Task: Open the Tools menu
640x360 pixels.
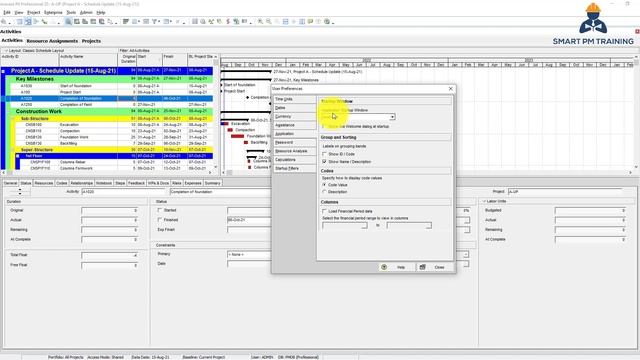Action: pyautogui.click(x=71, y=13)
